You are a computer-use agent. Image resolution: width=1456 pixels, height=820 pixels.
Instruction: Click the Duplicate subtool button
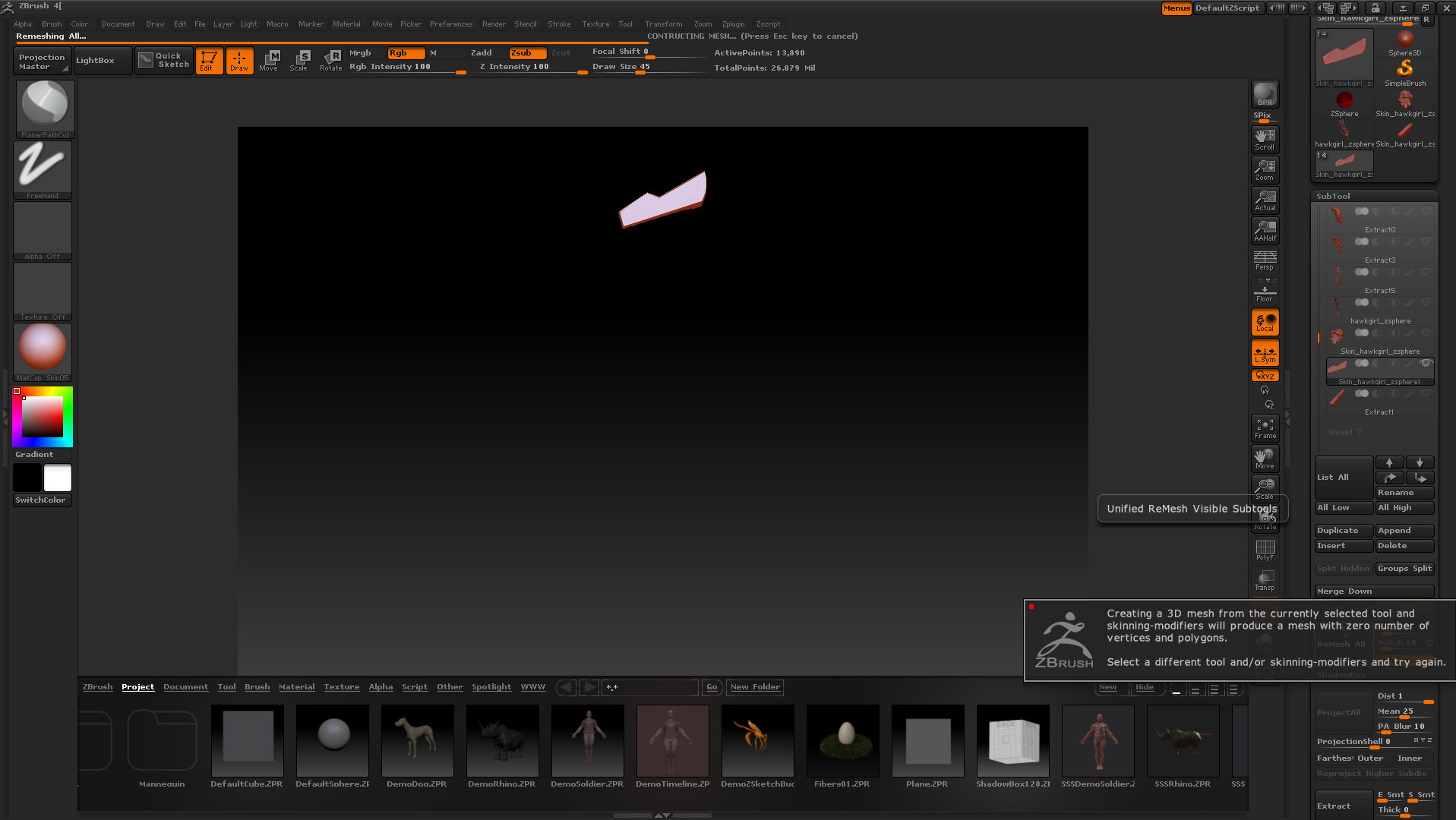(1344, 531)
